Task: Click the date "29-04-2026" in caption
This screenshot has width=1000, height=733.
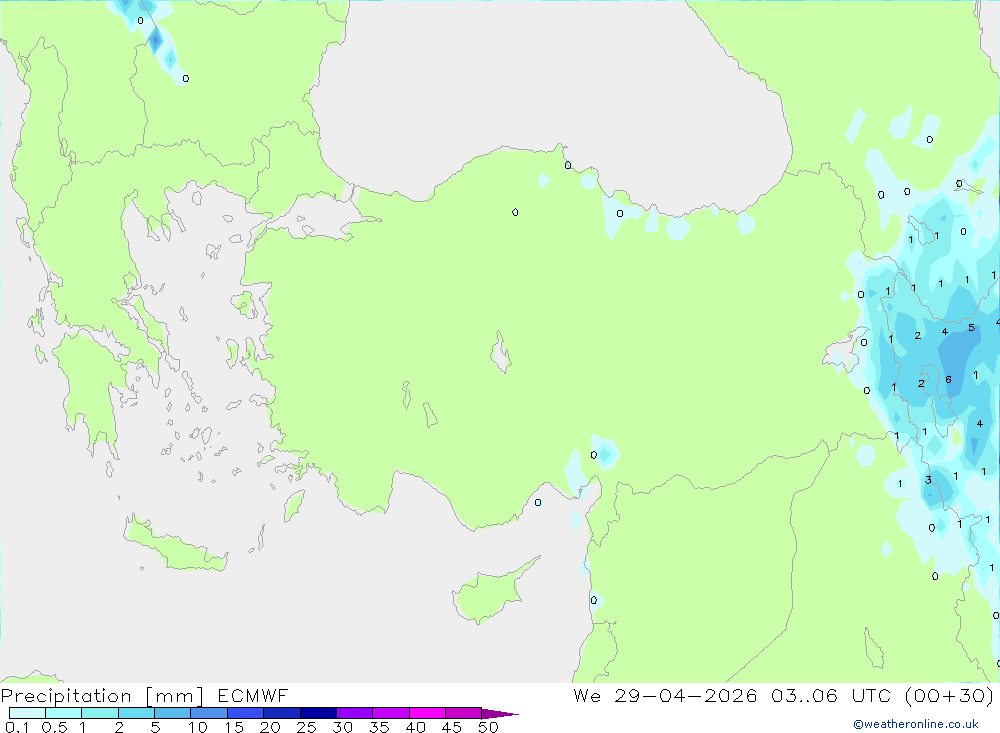Action: click(686, 696)
